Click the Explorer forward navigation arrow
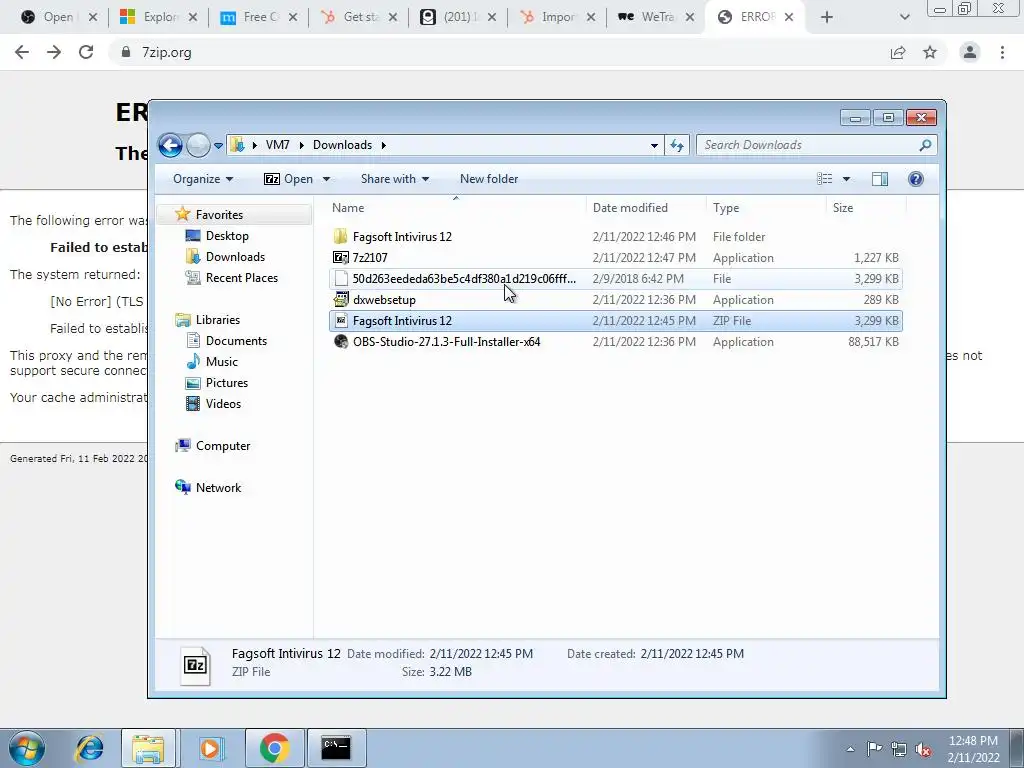Image resolution: width=1024 pixels, height=768 pixels. (x=198, y=145)
